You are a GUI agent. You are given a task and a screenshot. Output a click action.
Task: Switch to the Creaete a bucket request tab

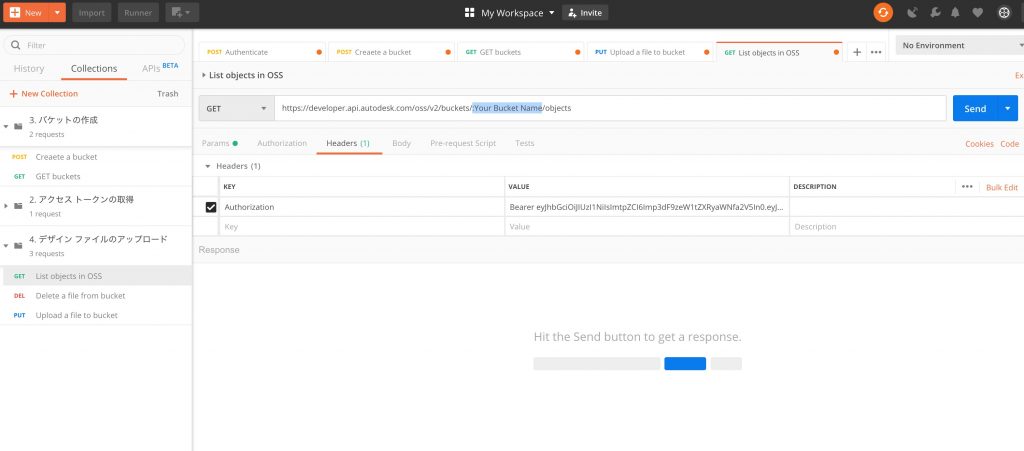(x=392, y=52)
